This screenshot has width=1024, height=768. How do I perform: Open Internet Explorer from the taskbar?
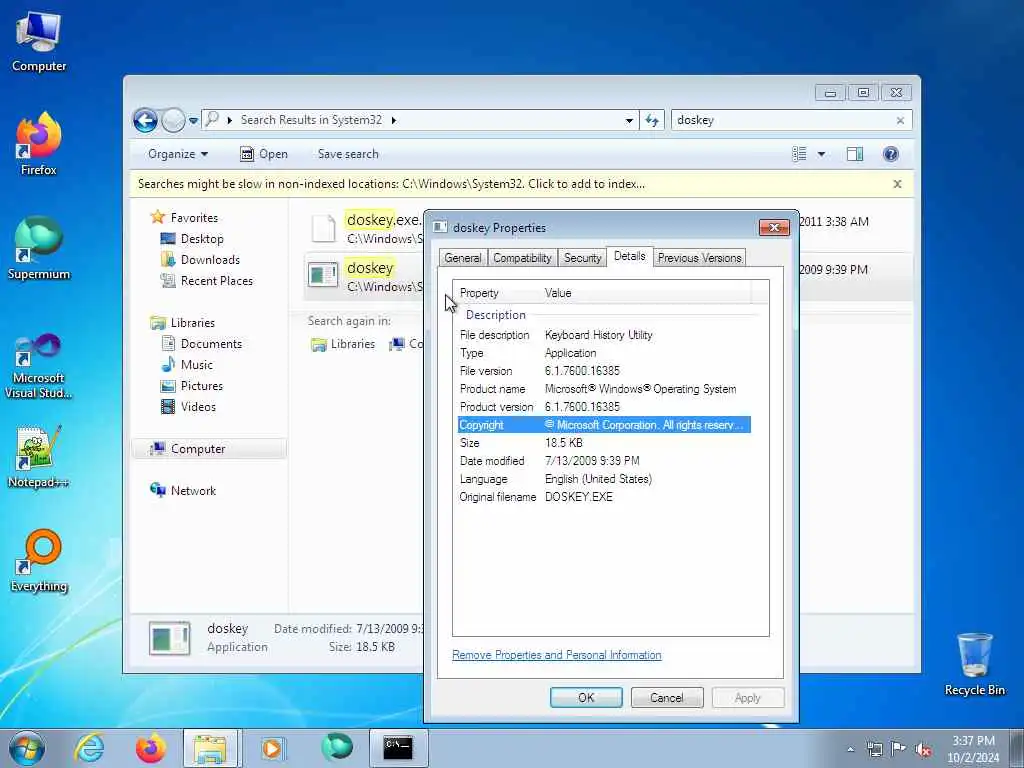point(89,748)
